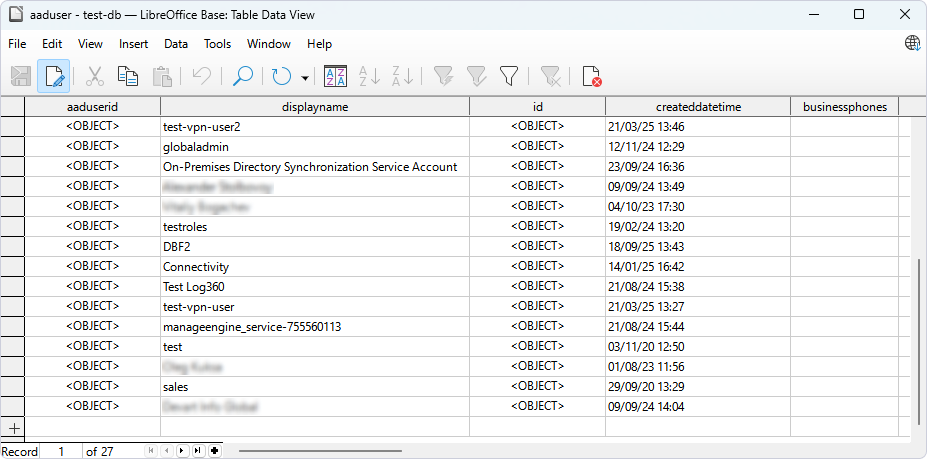The height and width of the screenshot is (459, 927).
Task: Open the View menu
Action: [90, 44]
